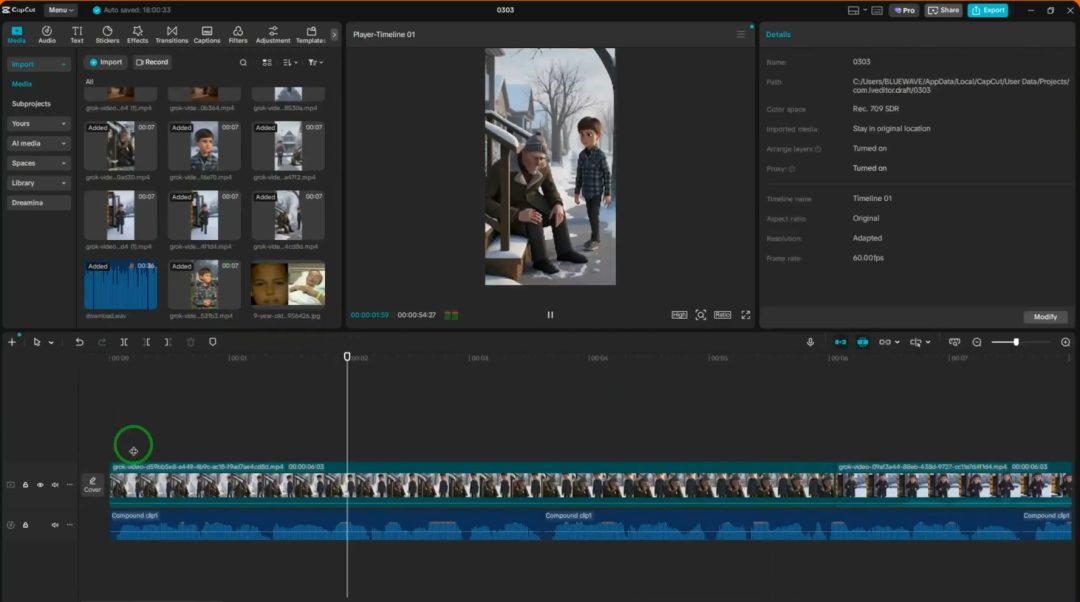Lock the main video track
This screenshot has height=602, width=1080.
pos(26,485)
